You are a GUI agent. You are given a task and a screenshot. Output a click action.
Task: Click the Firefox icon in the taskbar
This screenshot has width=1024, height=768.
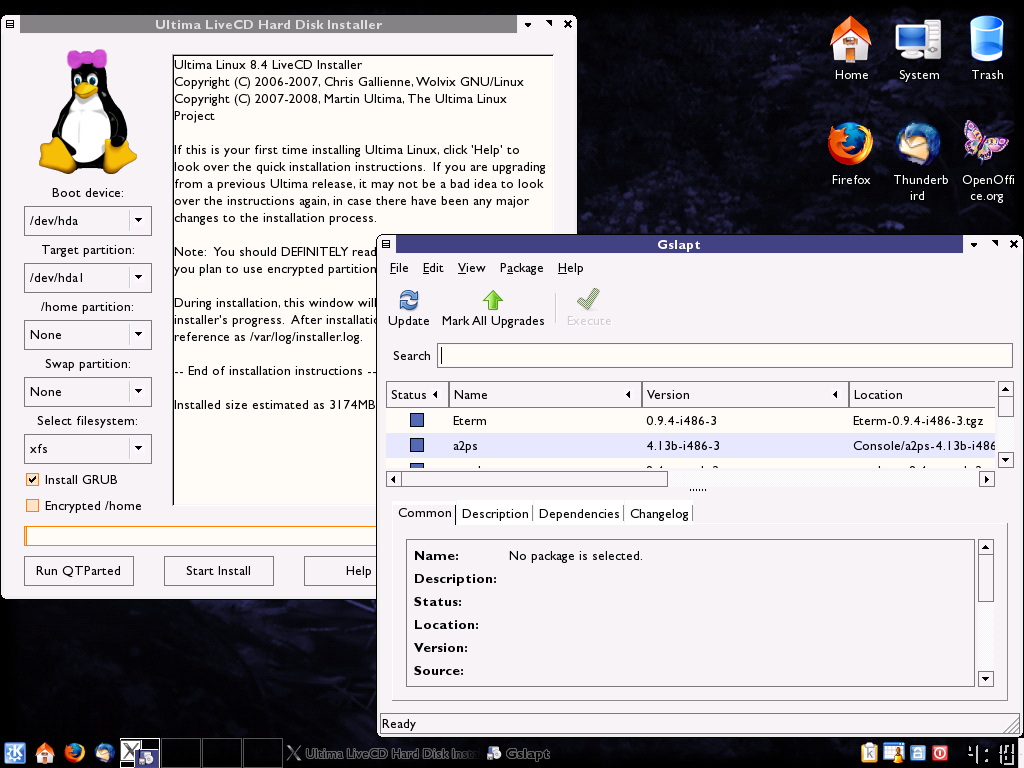[74, 752]
